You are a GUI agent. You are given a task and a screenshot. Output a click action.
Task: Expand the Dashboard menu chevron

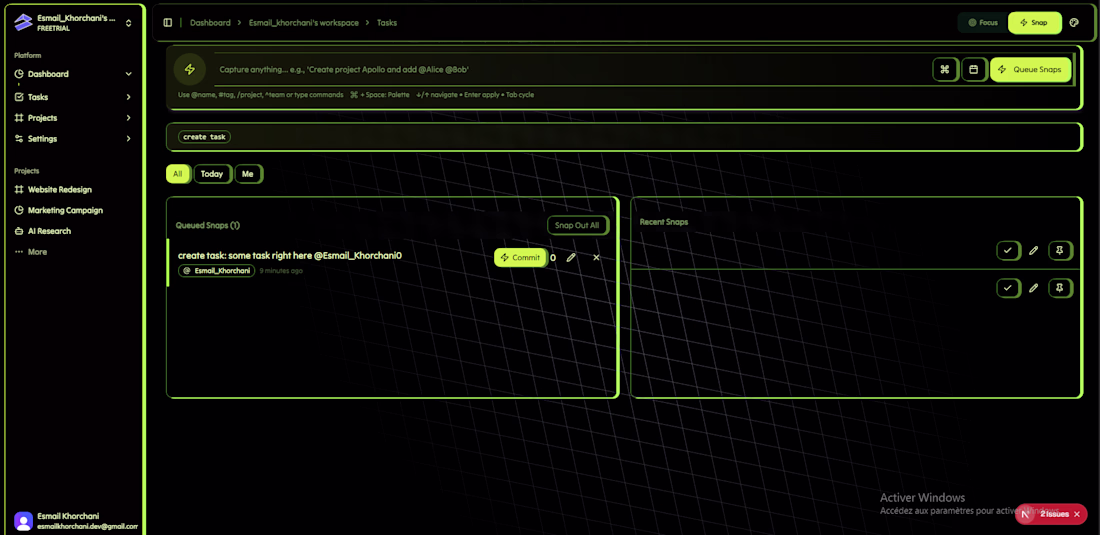click(128, 74)
